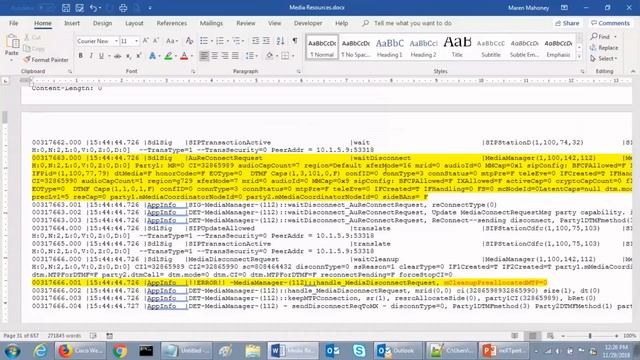Open the Paragraph dialog launcher
The width and height of the screenshot is (640, 360).
click(298, 71)
